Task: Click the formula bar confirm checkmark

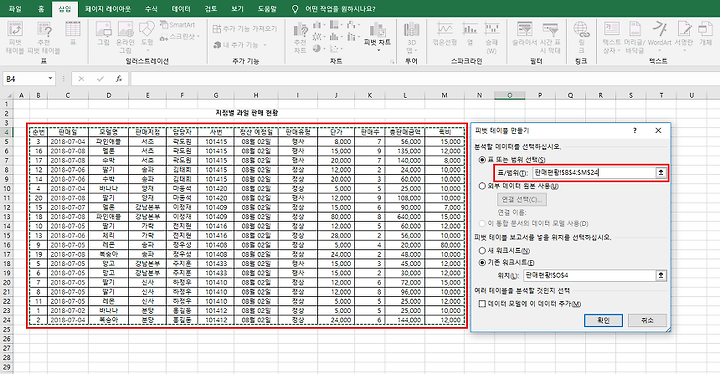Action: (100, 79)
